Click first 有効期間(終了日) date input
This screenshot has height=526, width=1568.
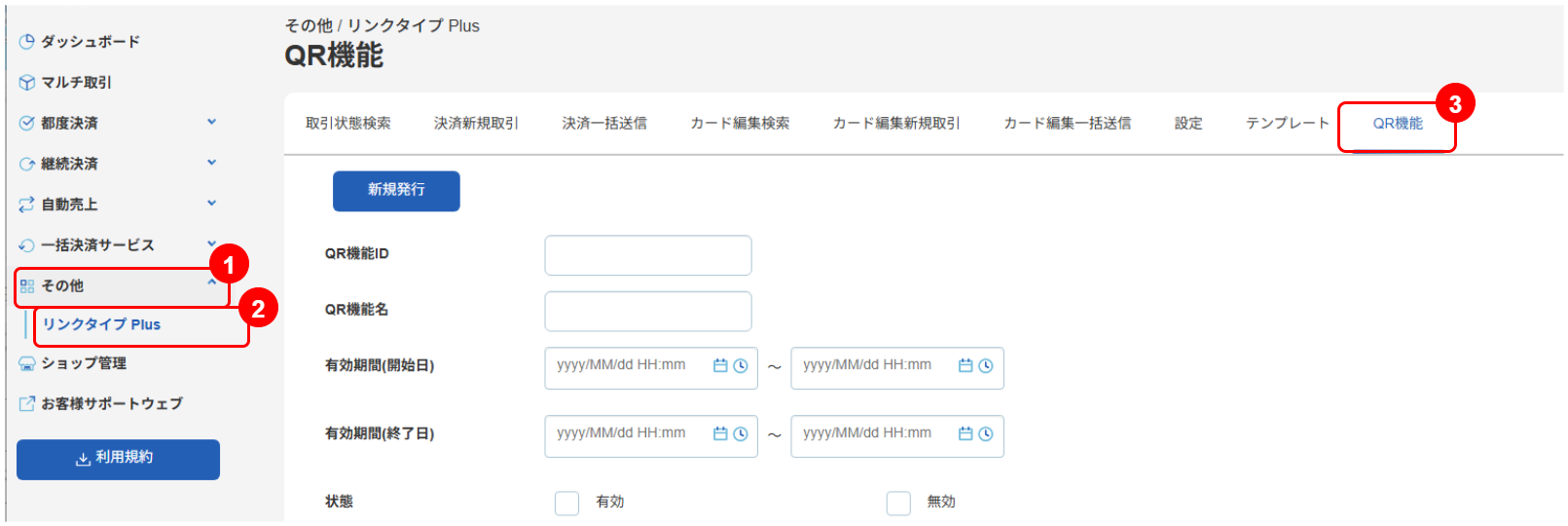tap(651, 436)
